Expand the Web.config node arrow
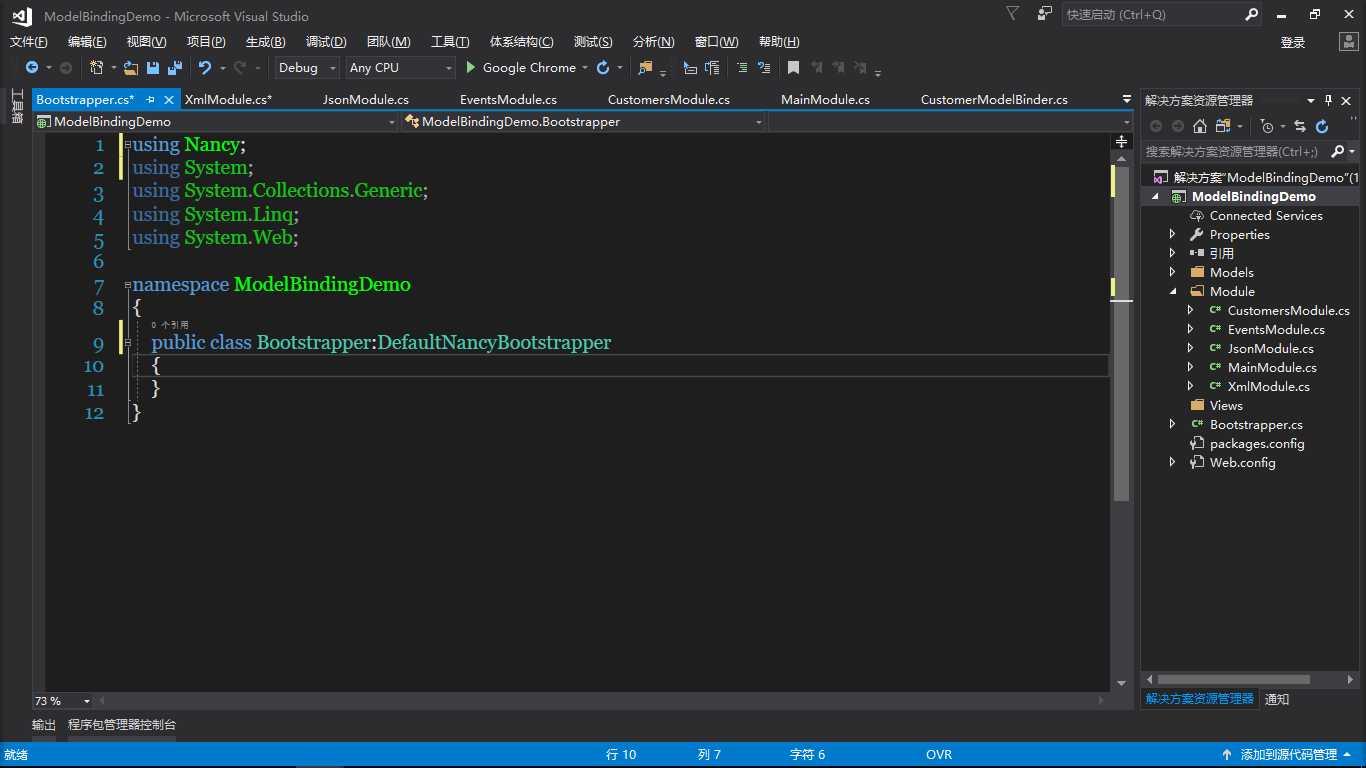Screen dimensions: 1366x768 pyautogui.click(x=1173, y=463)
